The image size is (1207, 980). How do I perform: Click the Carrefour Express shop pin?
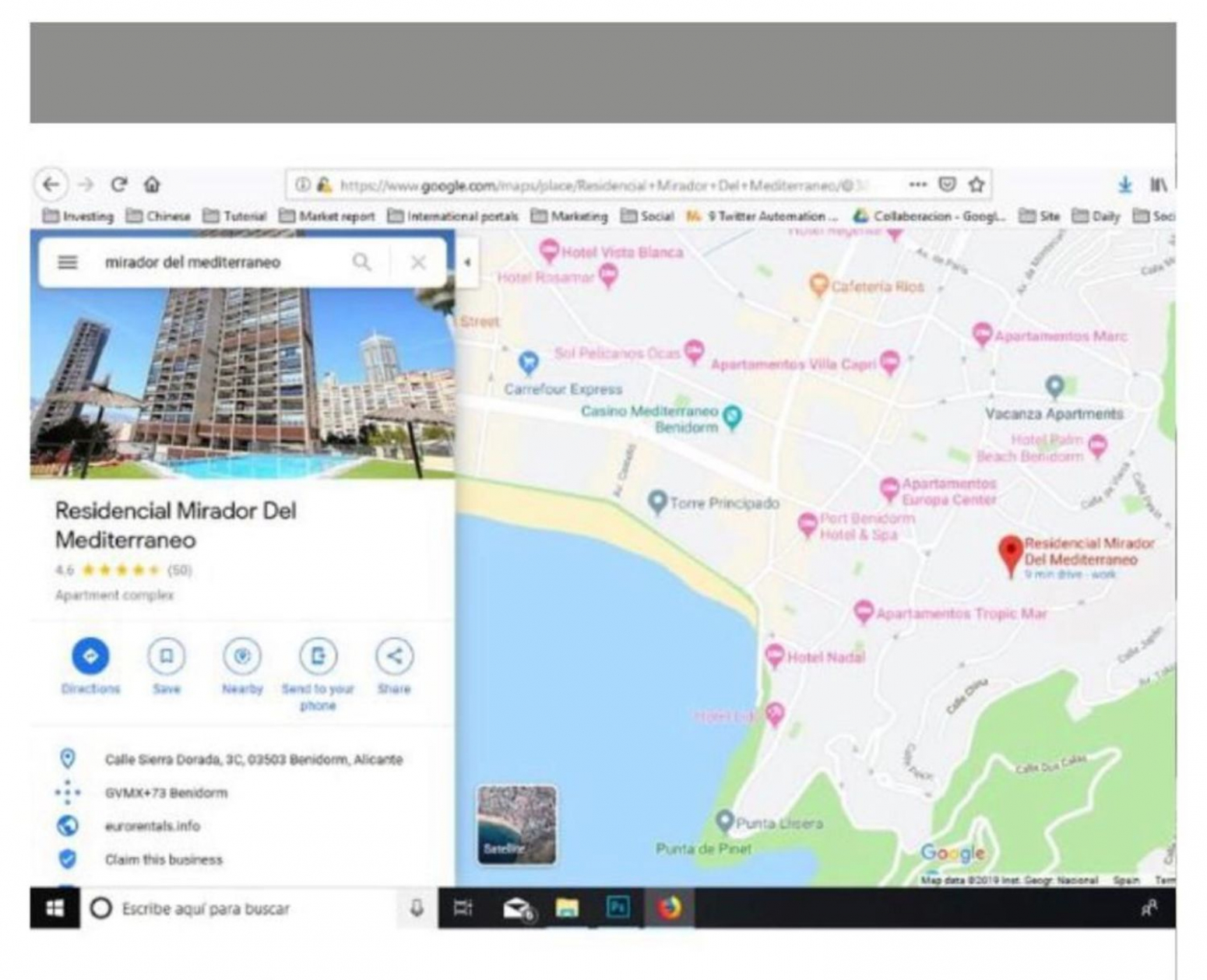pyautogui.click(x=529, y=362)
